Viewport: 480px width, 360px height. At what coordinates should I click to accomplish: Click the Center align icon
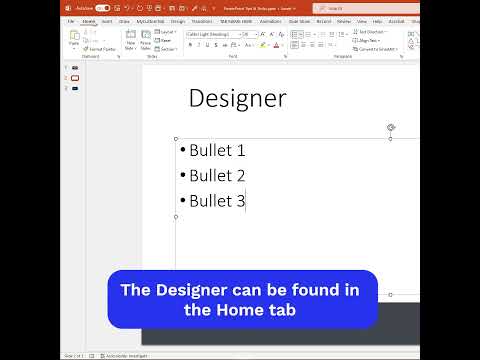tap(303, 45)
